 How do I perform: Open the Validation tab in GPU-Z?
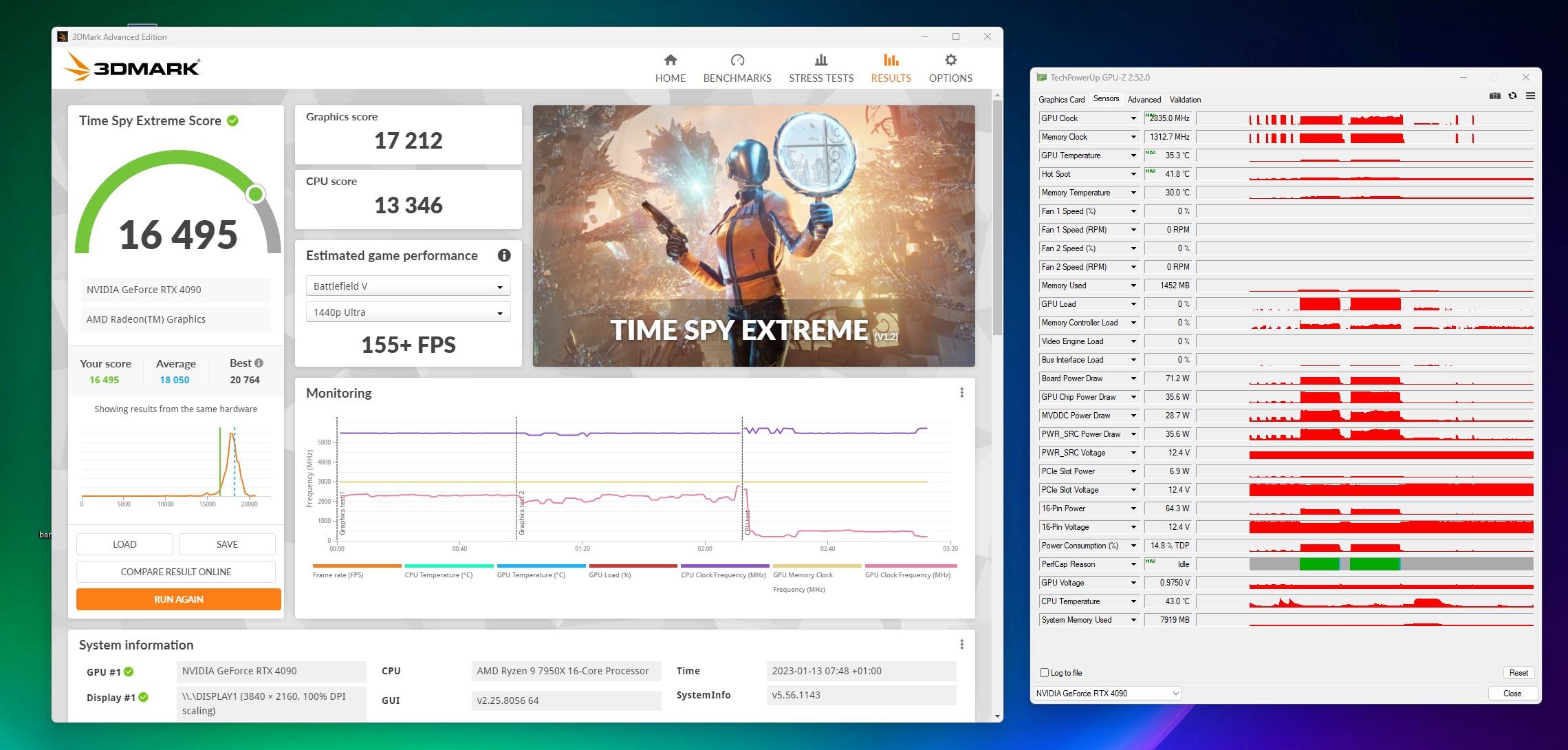[x=1185, y=100]
